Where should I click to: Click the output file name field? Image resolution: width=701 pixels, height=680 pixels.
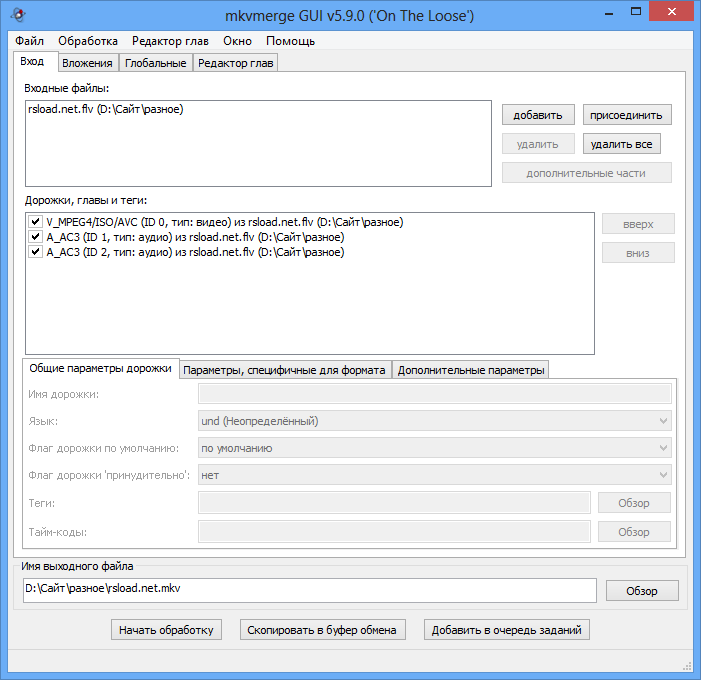click(x=310, y=590)
